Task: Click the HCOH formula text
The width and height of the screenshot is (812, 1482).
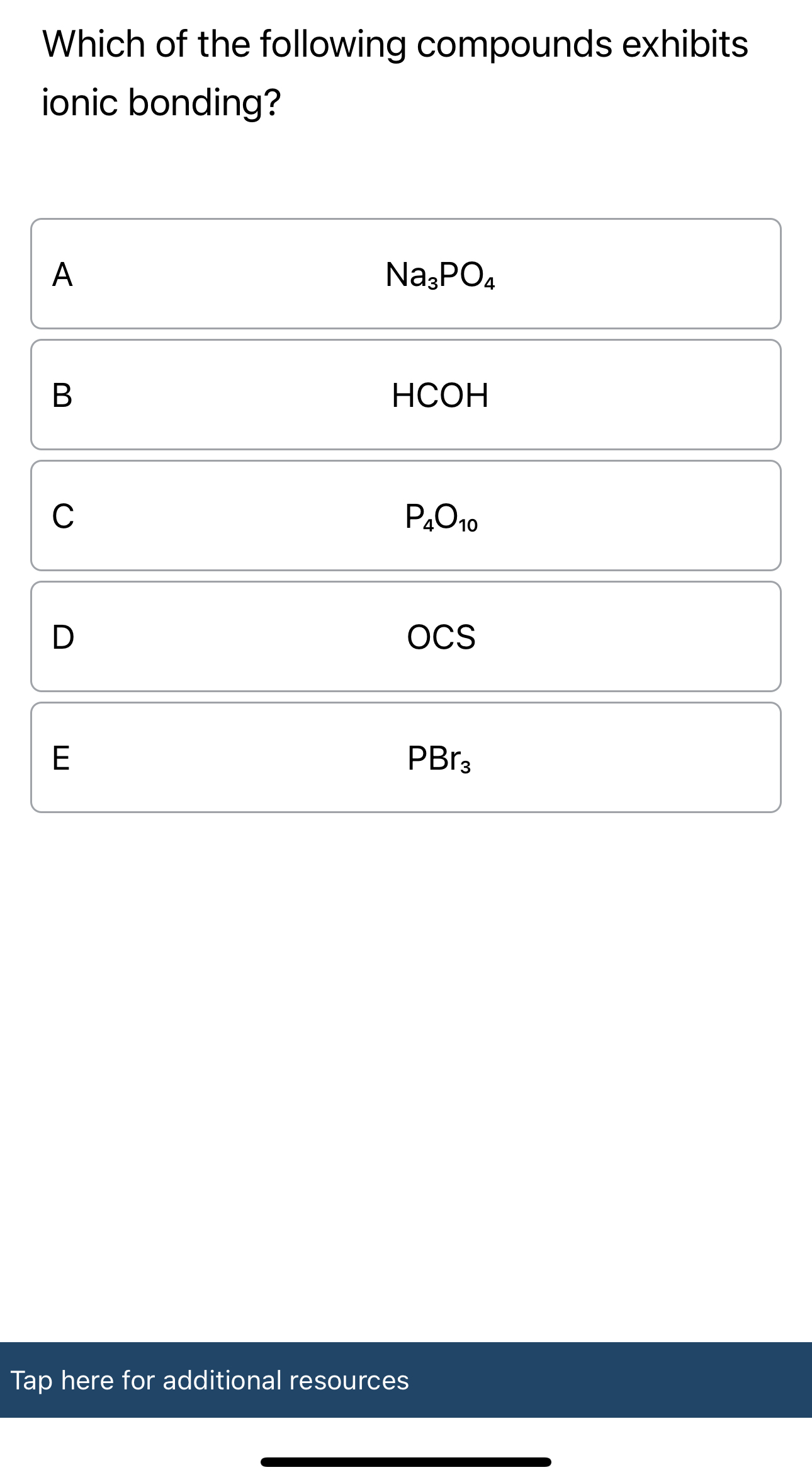Action: click(440, 394)
